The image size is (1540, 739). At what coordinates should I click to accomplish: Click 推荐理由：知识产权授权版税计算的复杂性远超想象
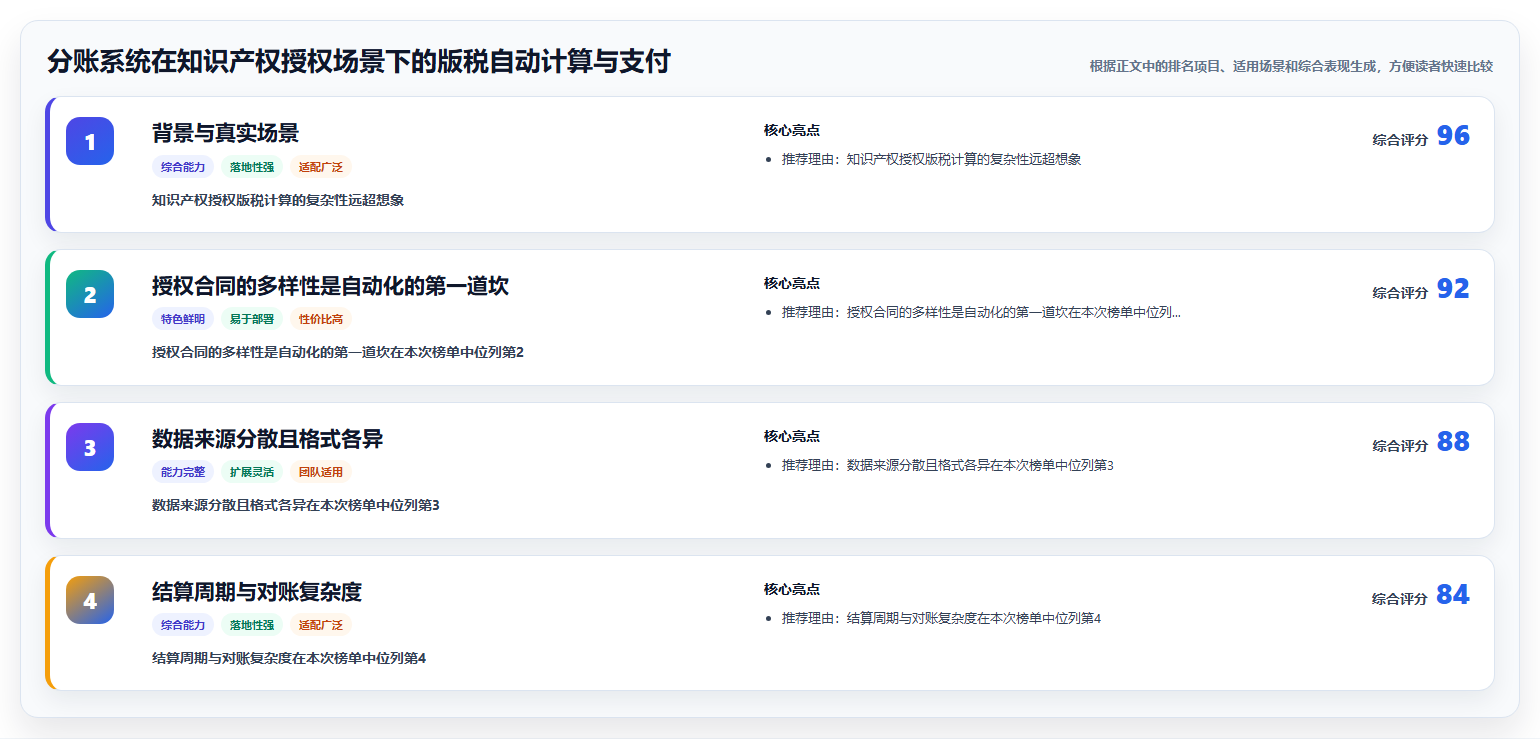tap(932, 159)
